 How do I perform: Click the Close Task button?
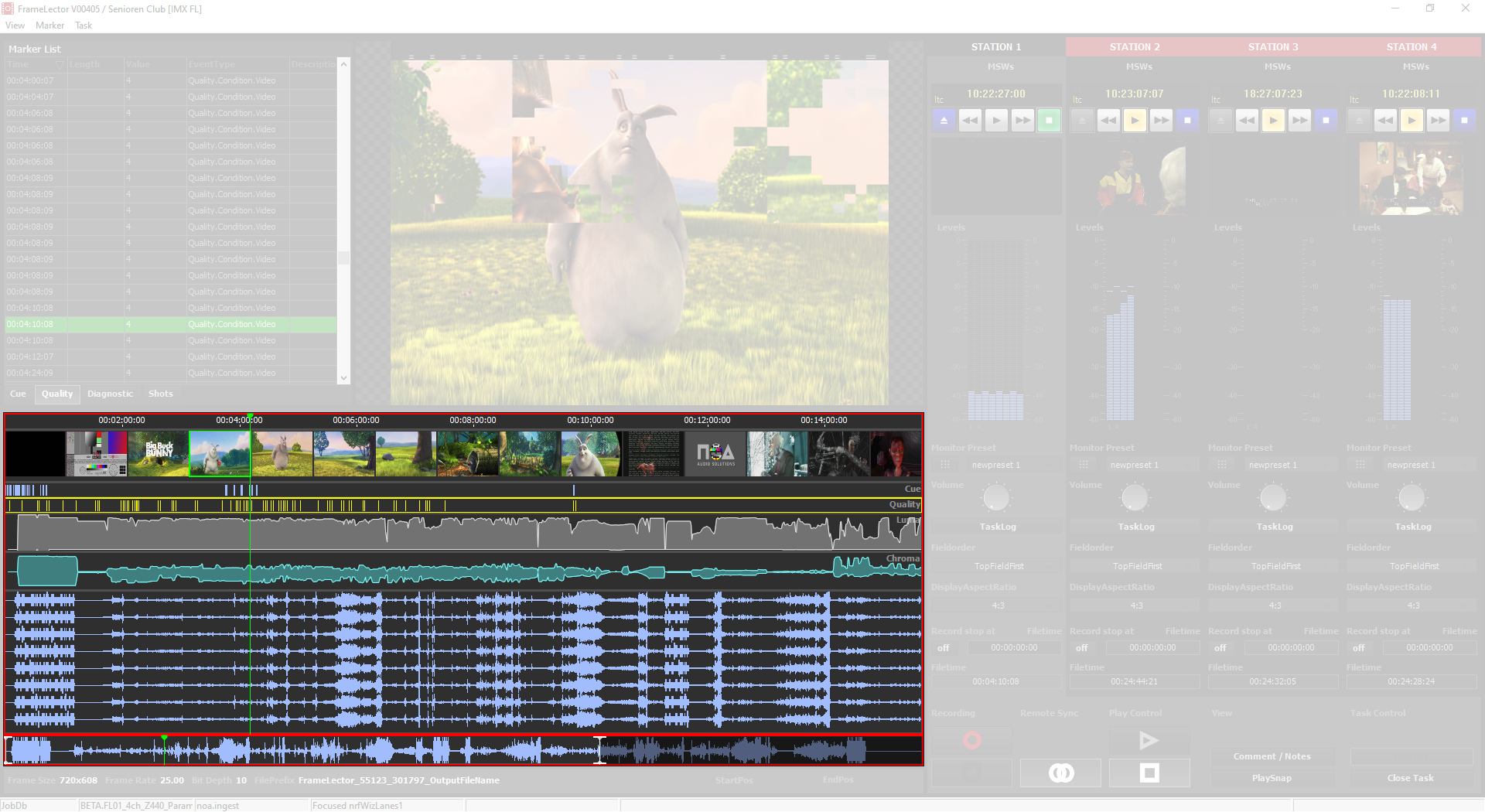(x=1411, y=778)
